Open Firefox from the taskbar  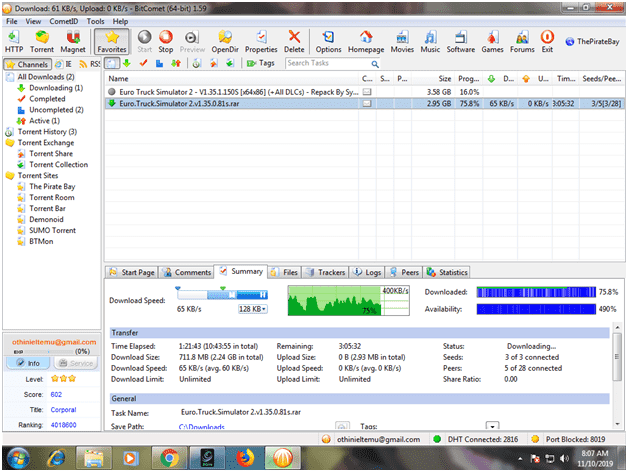pos(245,458)
